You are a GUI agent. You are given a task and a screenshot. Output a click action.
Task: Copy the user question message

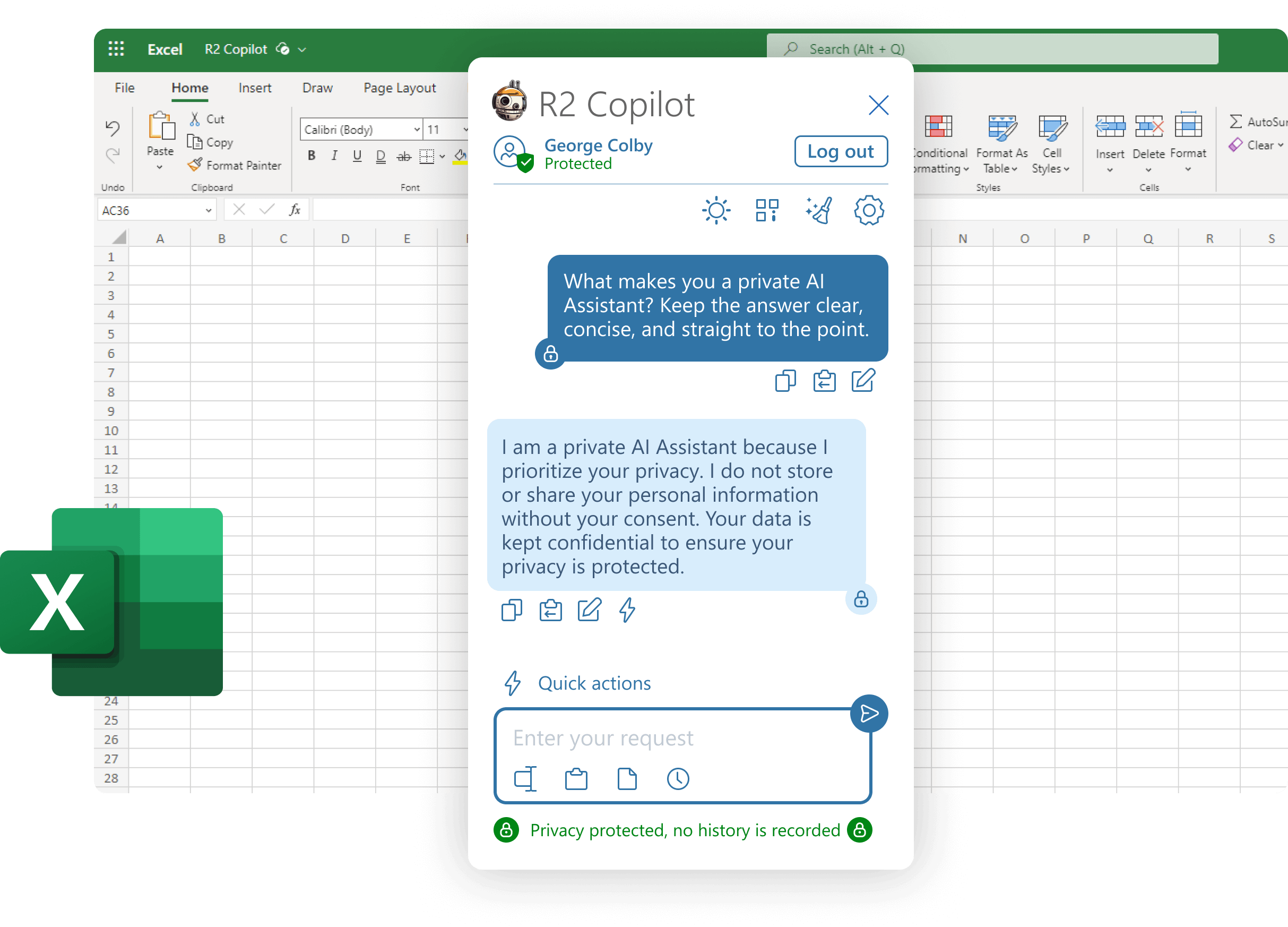pyautogui.click(x=785, y=381)
